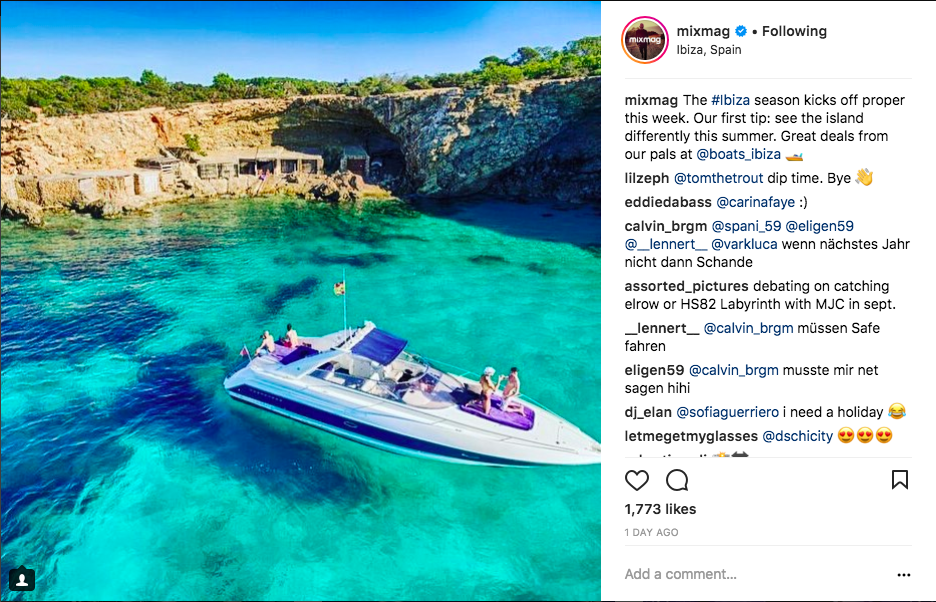Open the three-dots more options menu
The width and height of the screenshot is (936, 602).
point(904,575)
